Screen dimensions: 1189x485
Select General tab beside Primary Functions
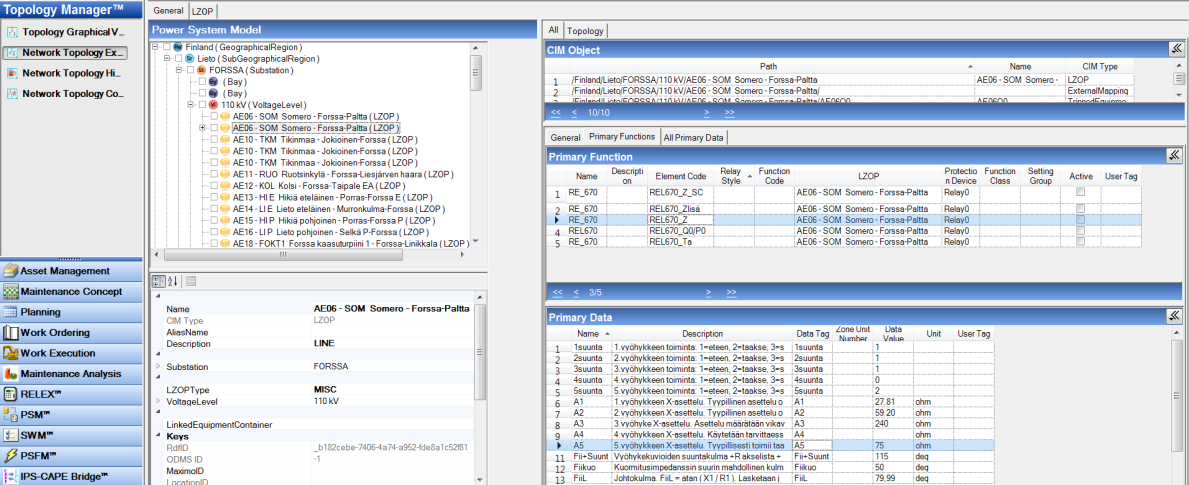coord(565,137)
